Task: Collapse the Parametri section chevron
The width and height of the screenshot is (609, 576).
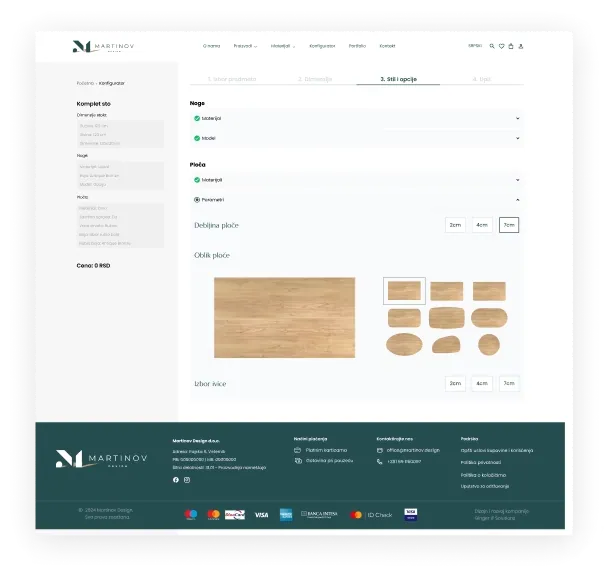Action: click(517, 200)
